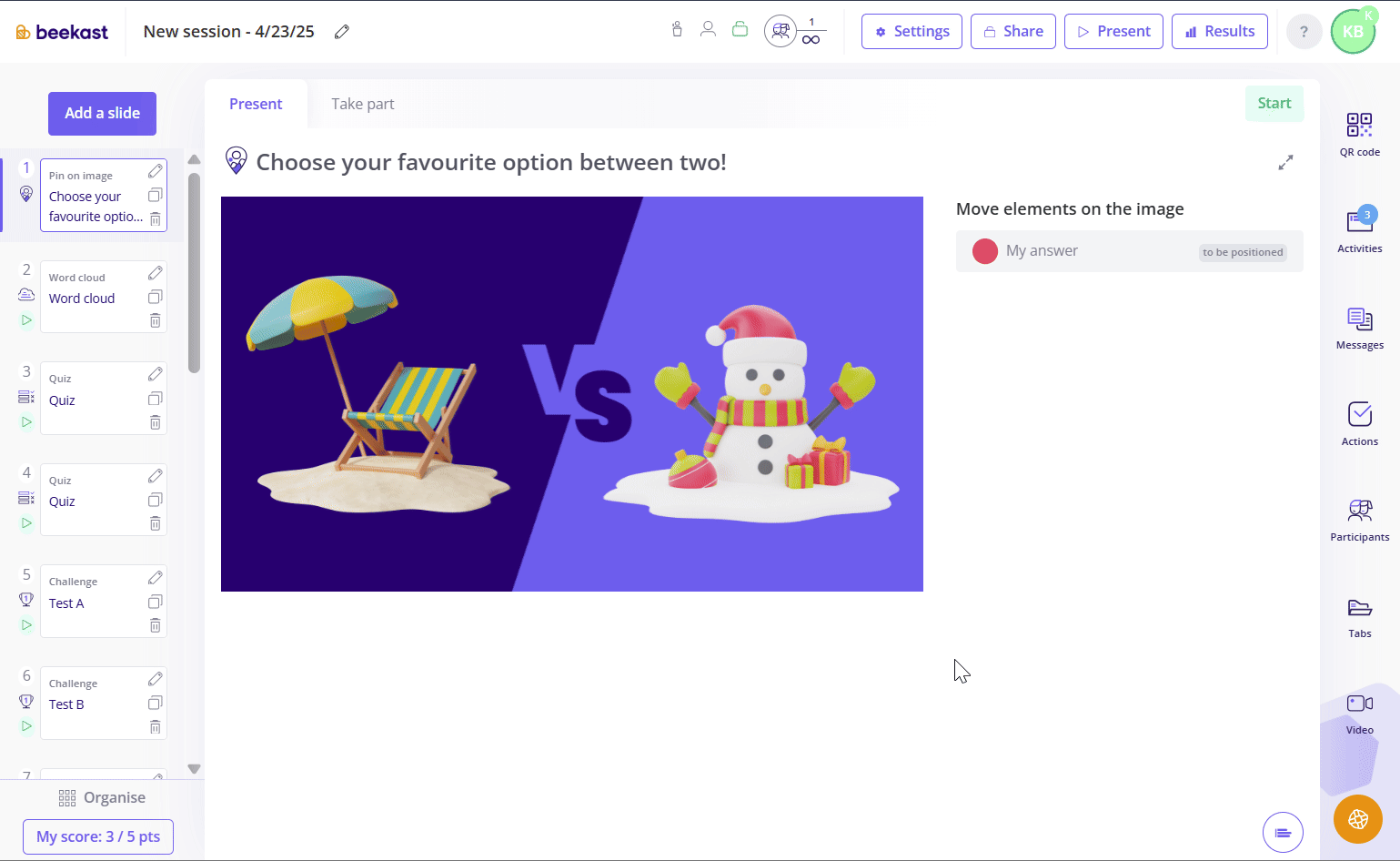Open the QR code panel
This screenshot has width=1400, height=861.
point(1359,135)
